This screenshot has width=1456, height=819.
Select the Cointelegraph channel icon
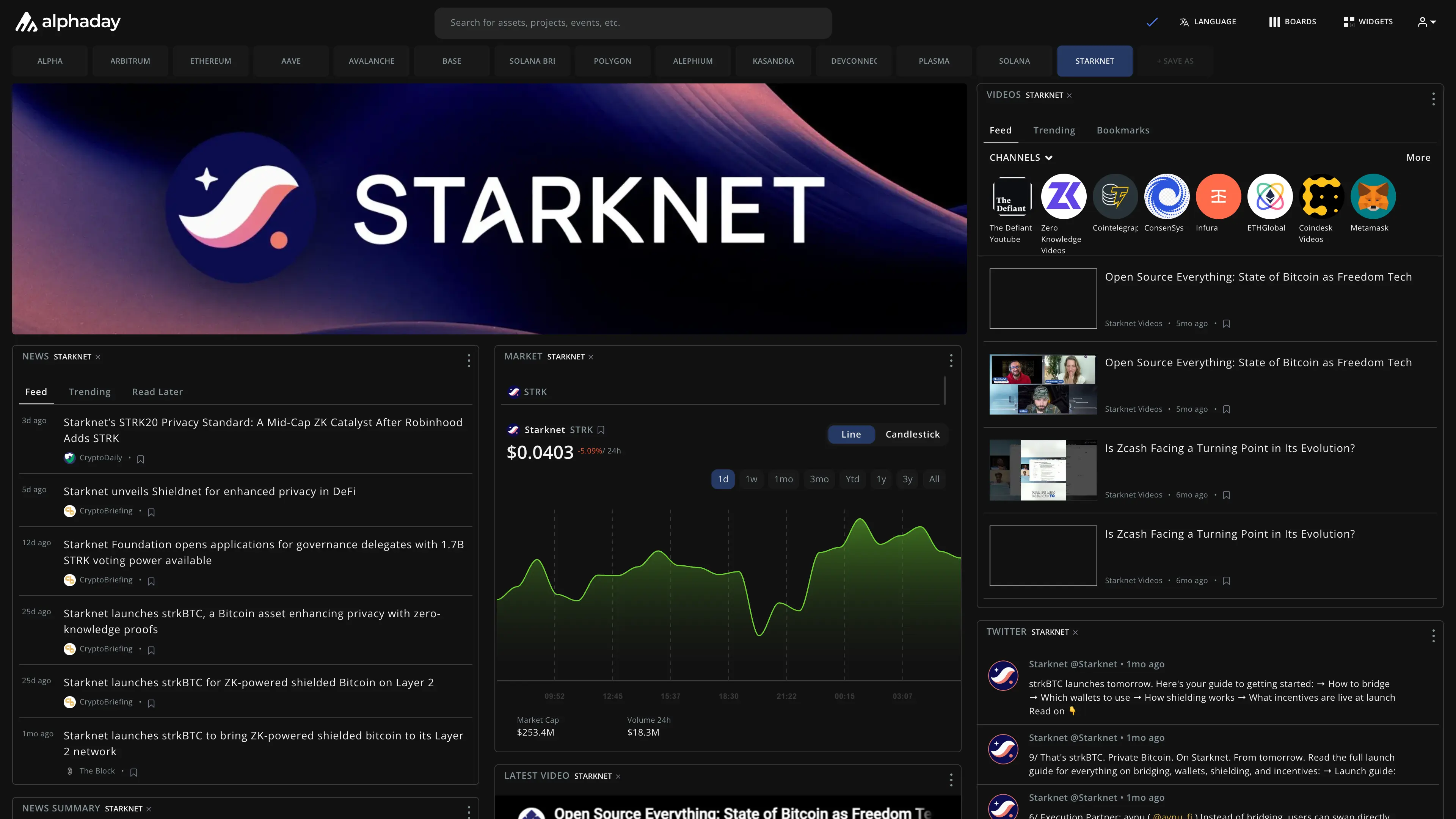click(1115, 196)
